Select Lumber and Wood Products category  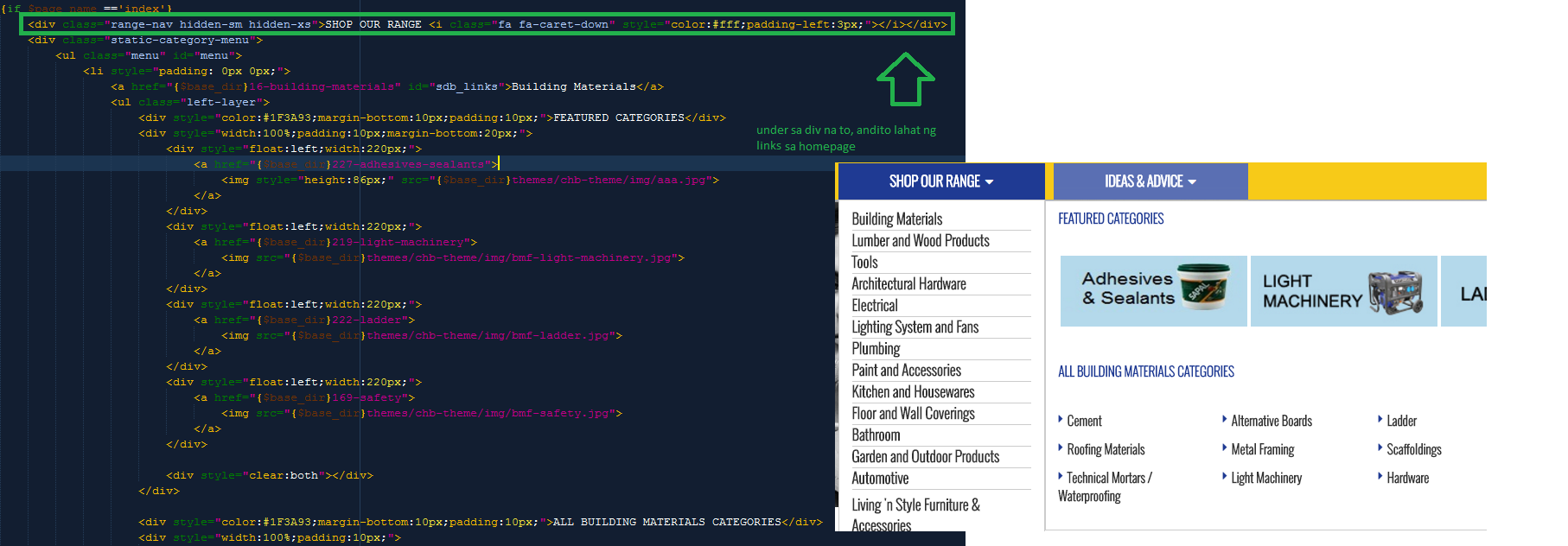921,241
